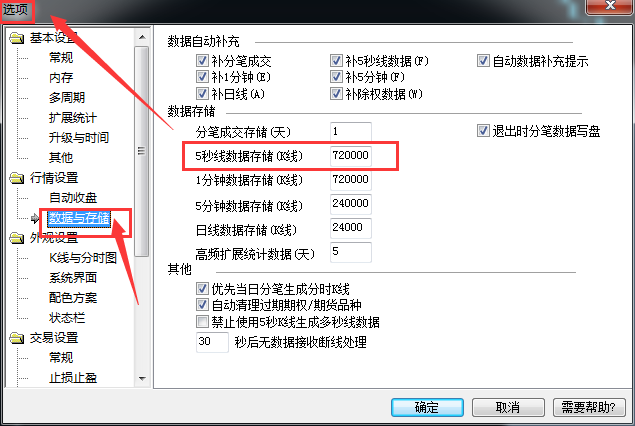Click the tree scrollbar down arrow
The height and width of the screenshot is (426, 635).
click(x=142, y=379)
